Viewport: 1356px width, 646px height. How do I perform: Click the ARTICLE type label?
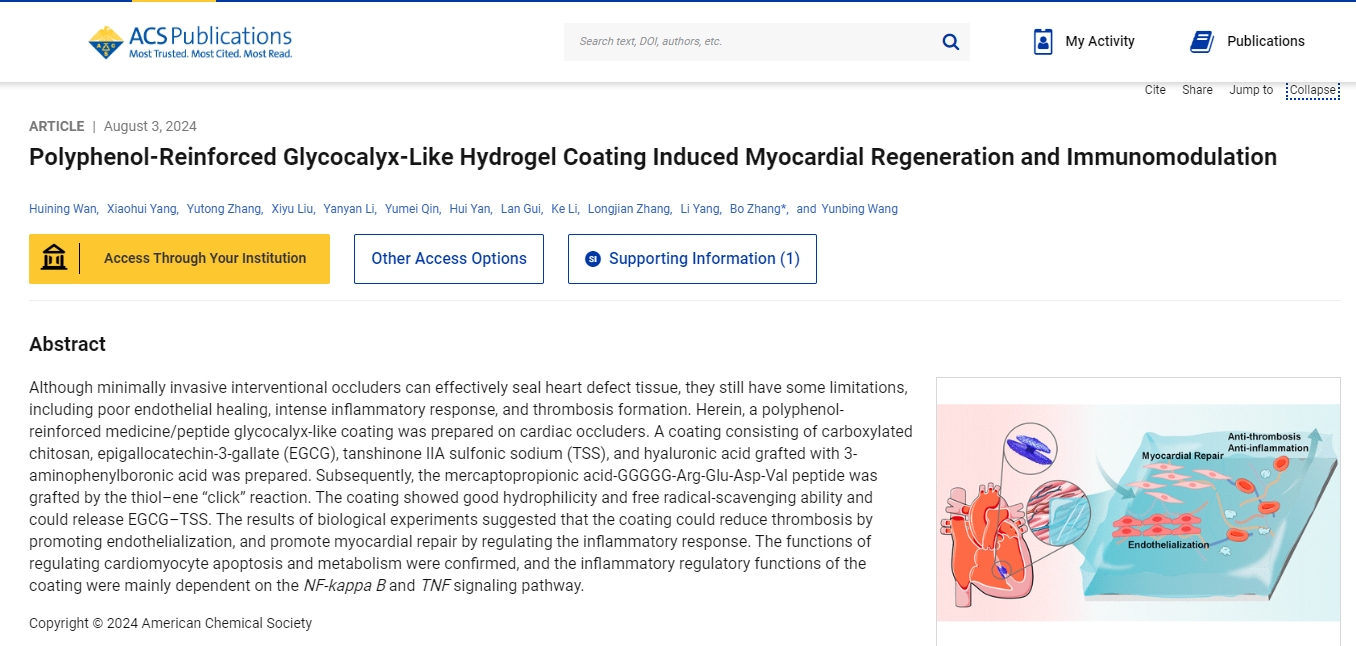[x=56, y=126]
